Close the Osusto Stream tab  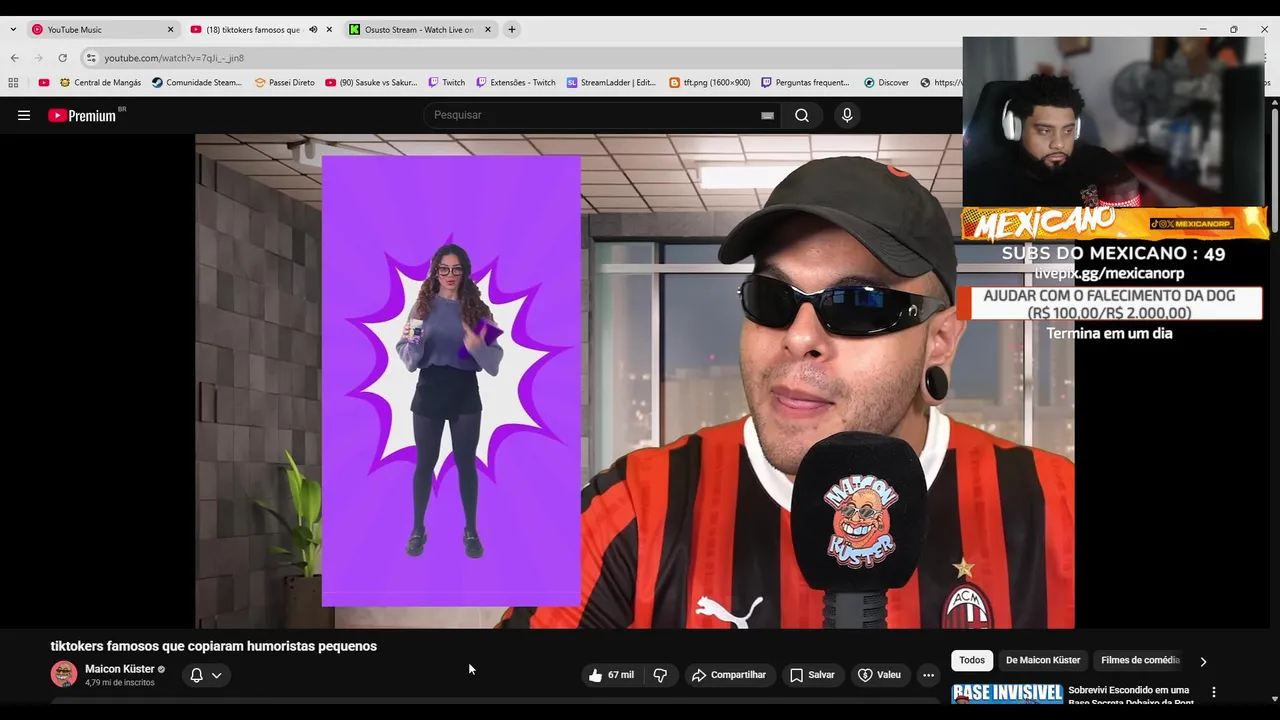[488, 30]
